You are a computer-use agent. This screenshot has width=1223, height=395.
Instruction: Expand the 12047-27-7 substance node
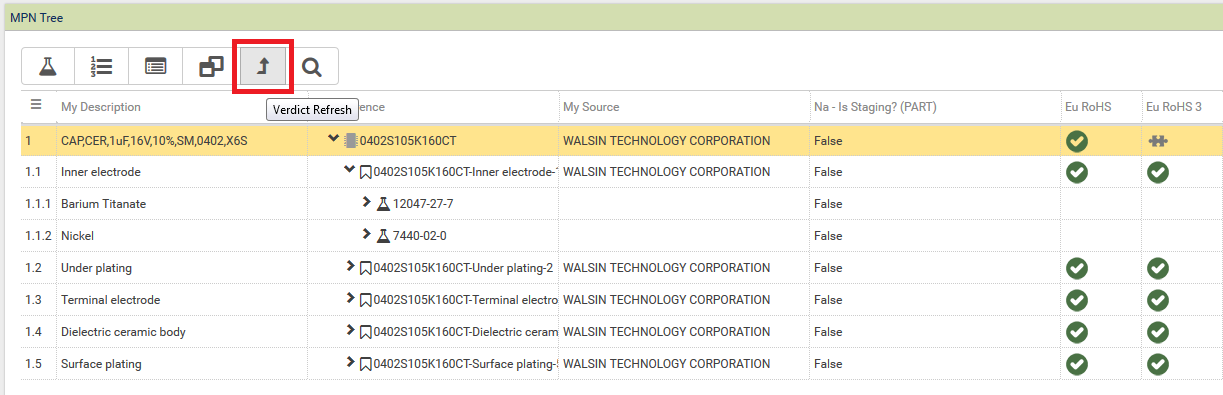(367, 203)
